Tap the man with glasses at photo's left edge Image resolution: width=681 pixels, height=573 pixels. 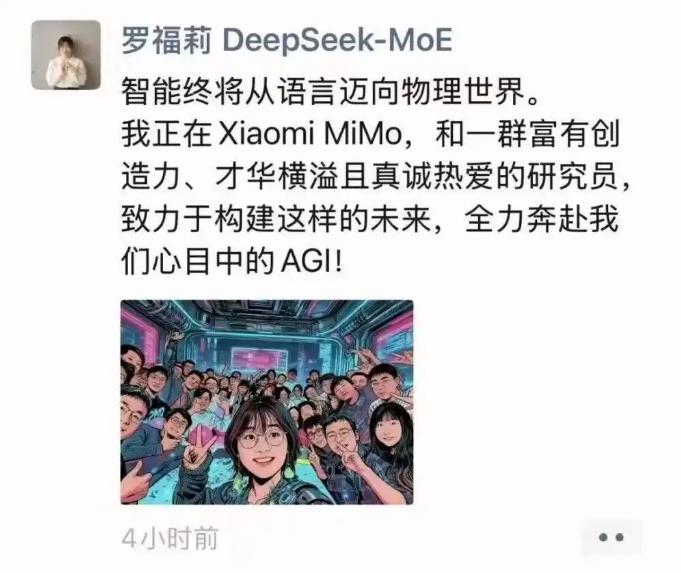(x=133, y=413)
